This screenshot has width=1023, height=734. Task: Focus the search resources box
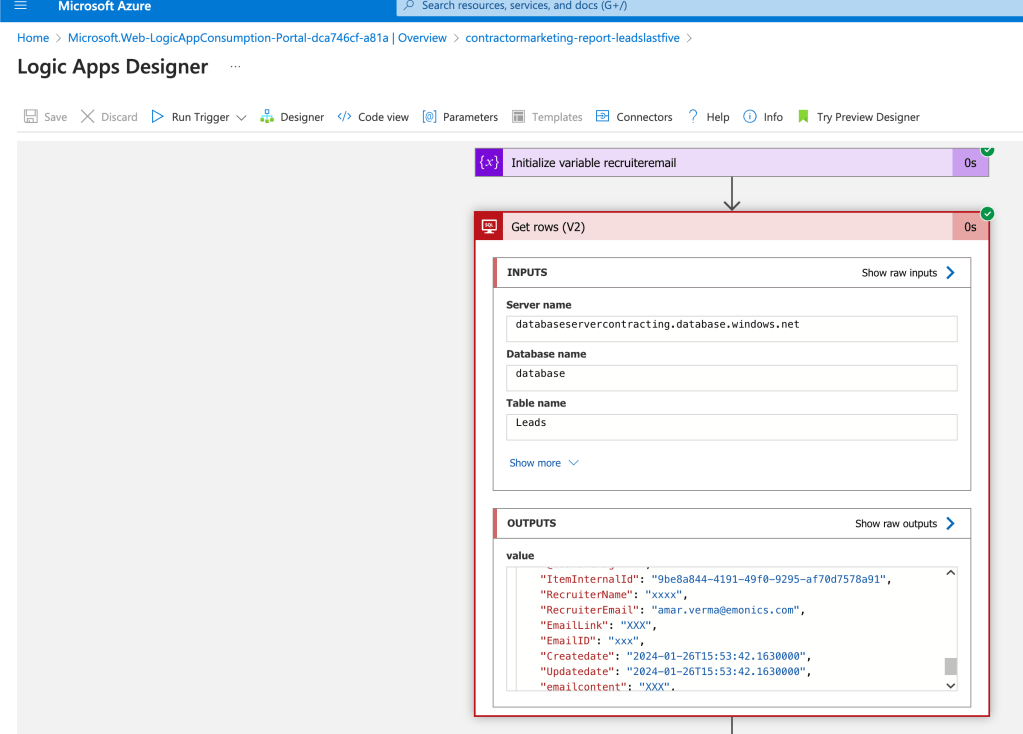pyautogui.click(x=709, y=6)
